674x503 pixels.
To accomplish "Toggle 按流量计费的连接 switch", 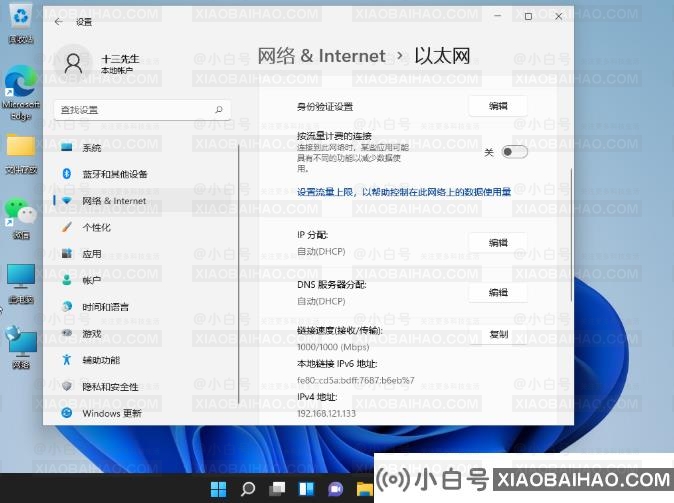I will (x=514, y=152).
